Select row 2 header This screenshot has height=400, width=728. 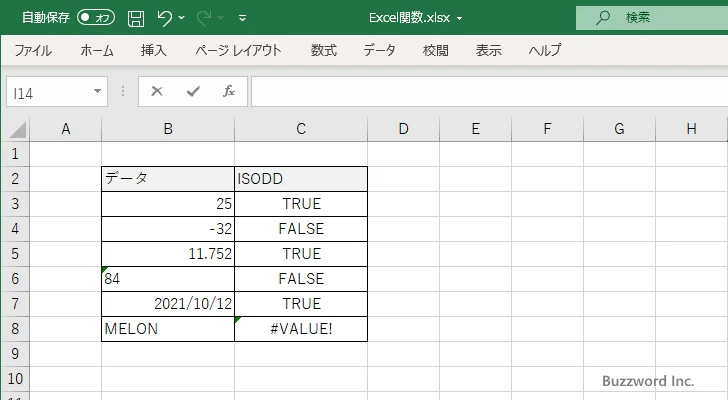(15, 179)
